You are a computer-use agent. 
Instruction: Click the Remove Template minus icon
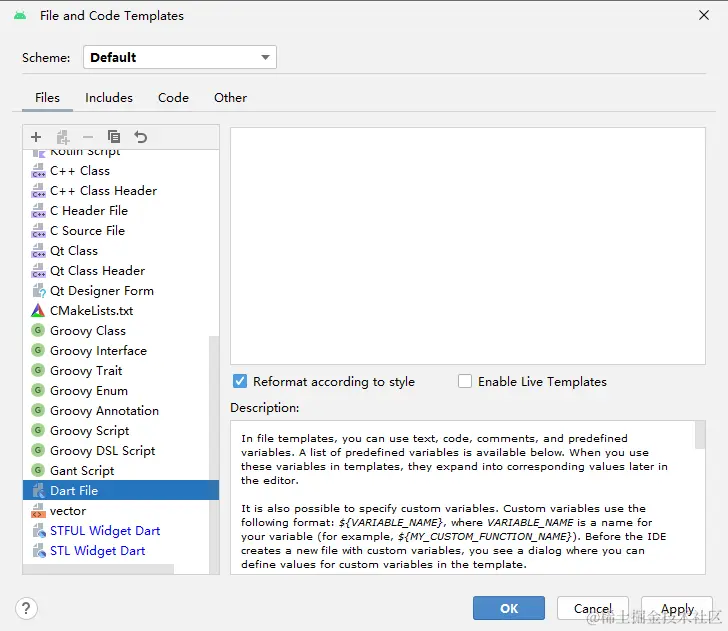click(88, 137)
